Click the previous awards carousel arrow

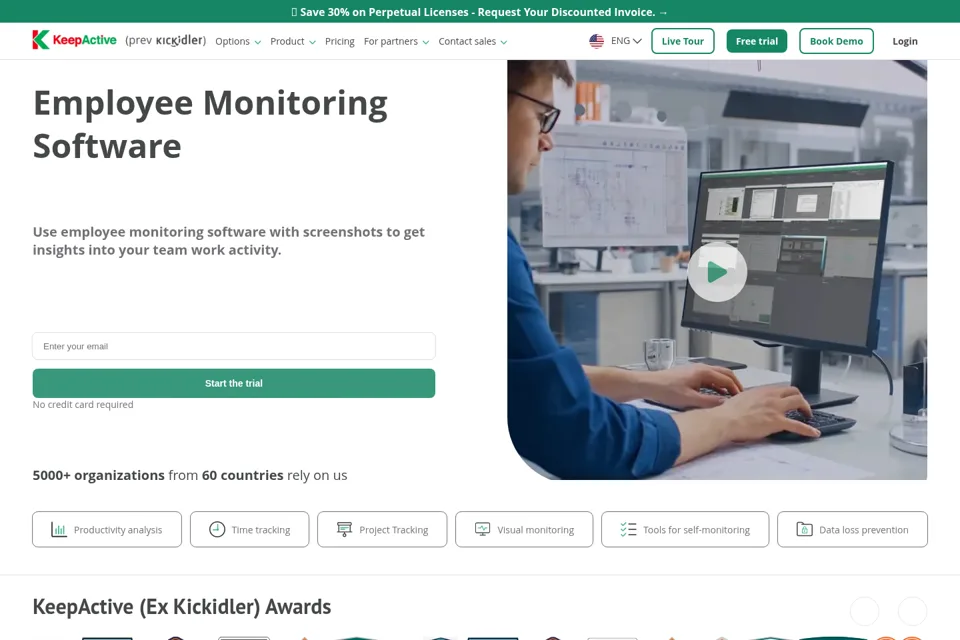click(x=864, y=611)
